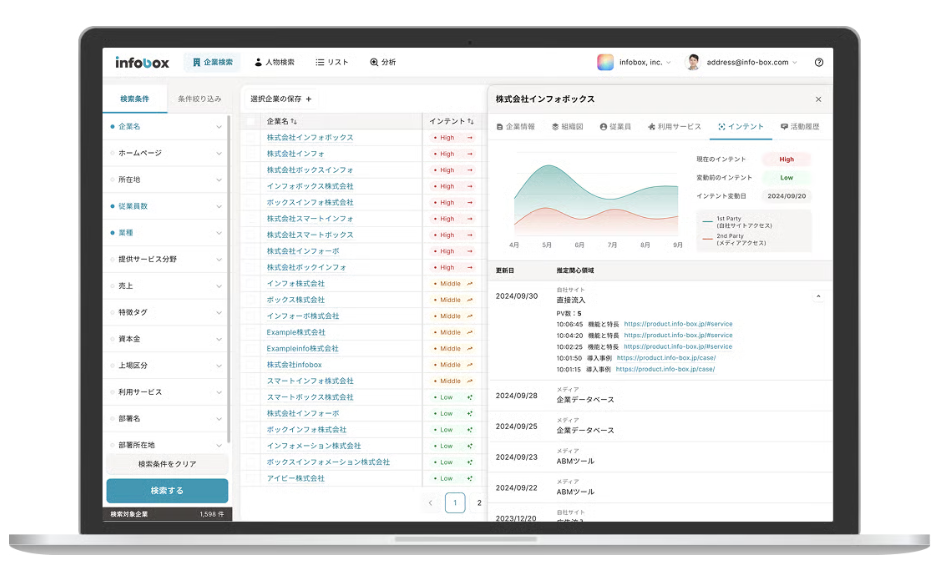
Task: Expand the 提供サービス分野 search condition
Action: click(x=166, y=259)
